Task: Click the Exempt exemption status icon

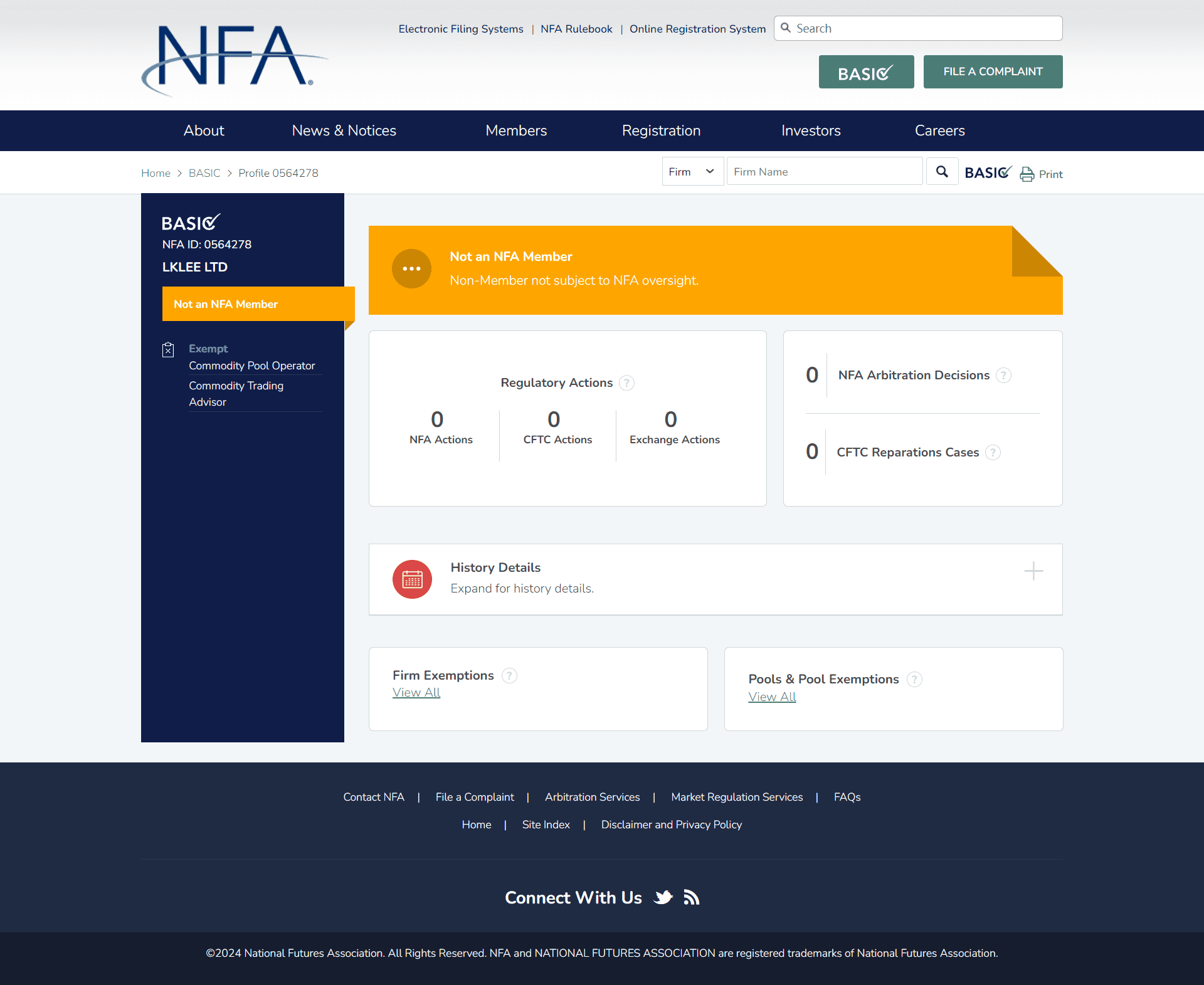Action: (168, 349)
